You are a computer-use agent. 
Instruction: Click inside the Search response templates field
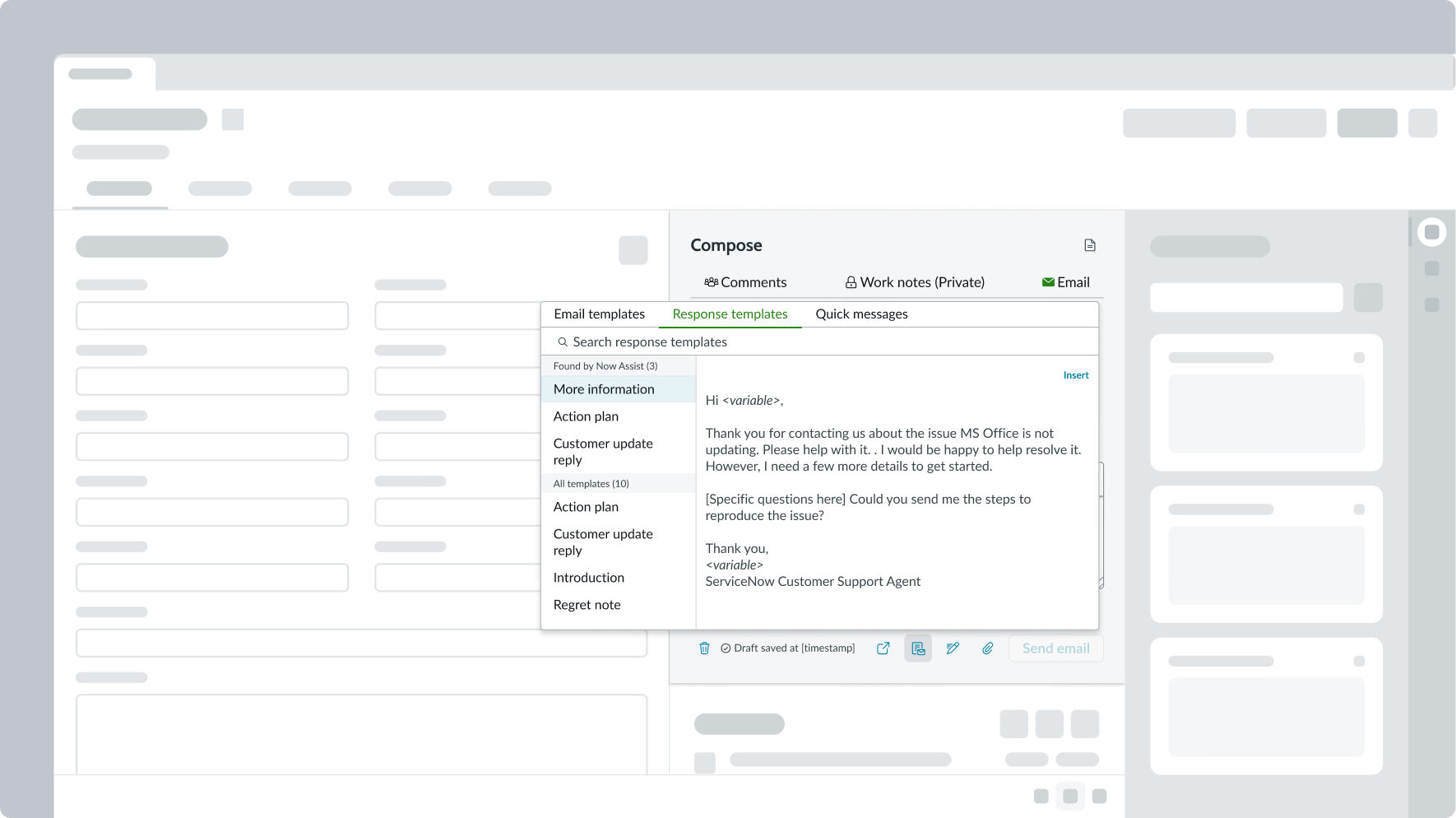pyautogui.click(x=740, y=342)
